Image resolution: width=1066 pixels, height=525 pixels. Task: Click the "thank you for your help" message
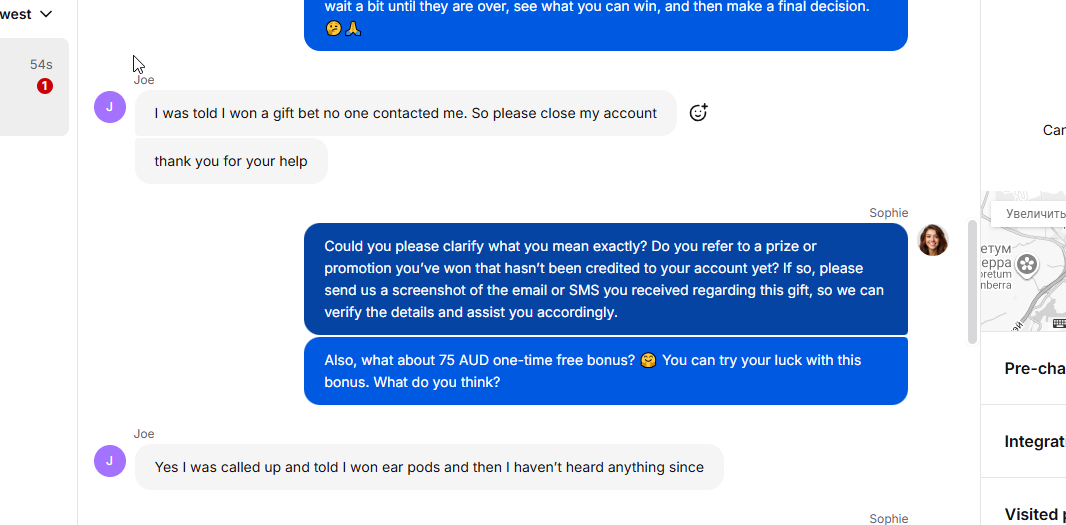click(231, 161)
